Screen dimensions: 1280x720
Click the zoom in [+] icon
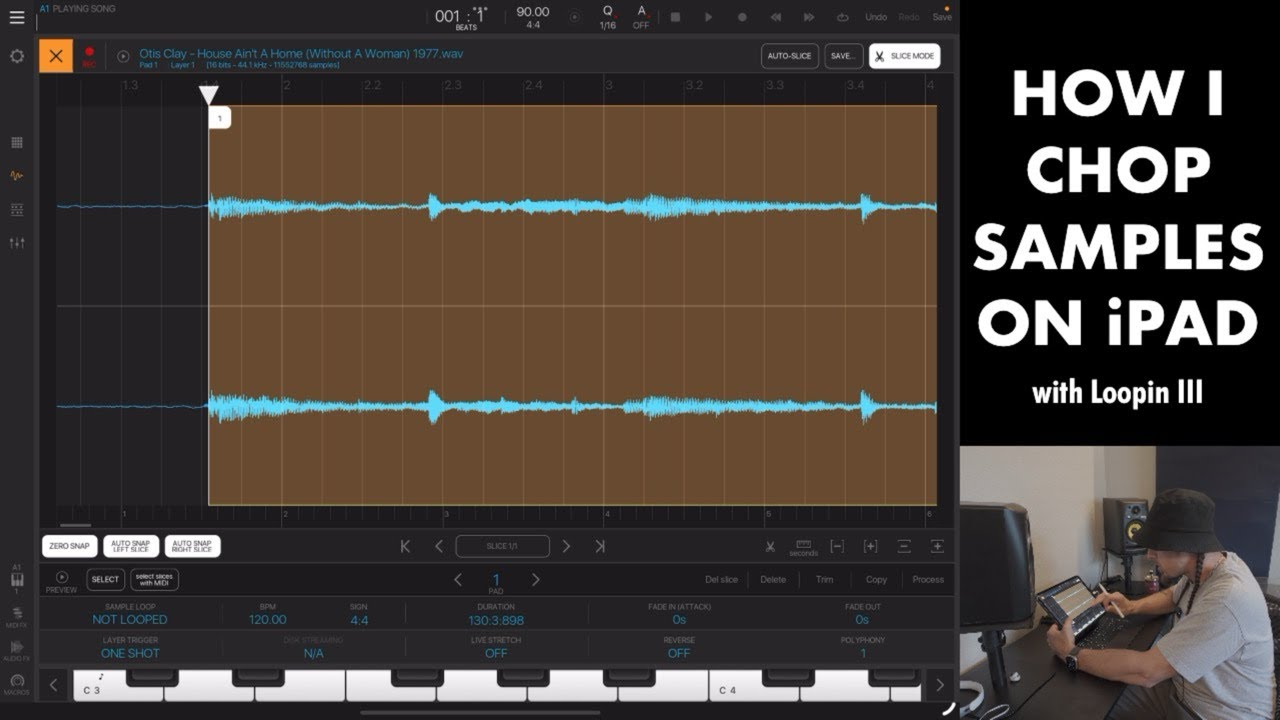[870, 545]
